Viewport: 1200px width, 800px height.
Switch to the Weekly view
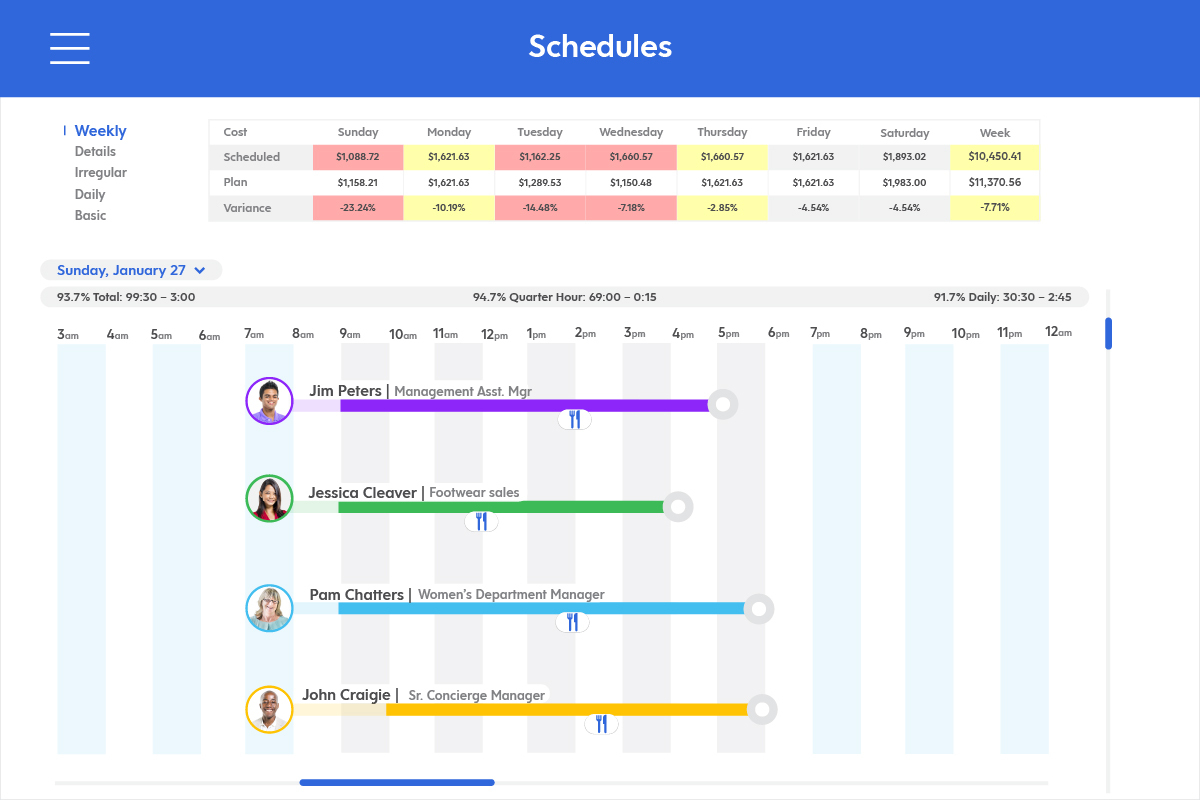[100, 131]
